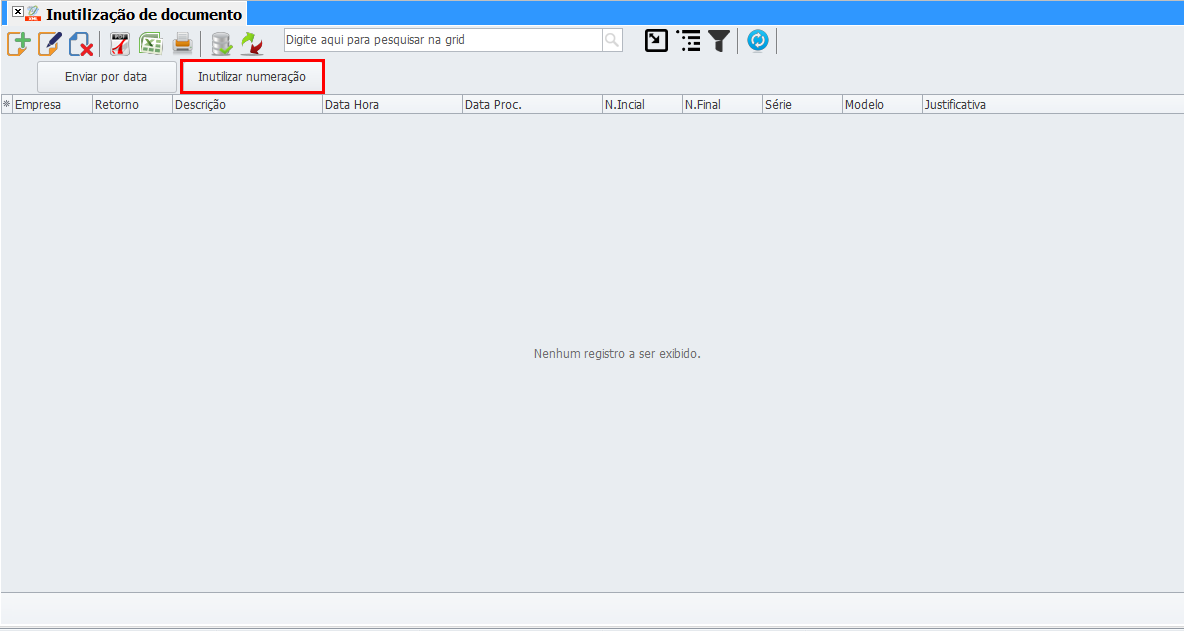The image size is (1184, 631).
Task: Sort by the Empresa column header
Action: [x=50, y=105]
